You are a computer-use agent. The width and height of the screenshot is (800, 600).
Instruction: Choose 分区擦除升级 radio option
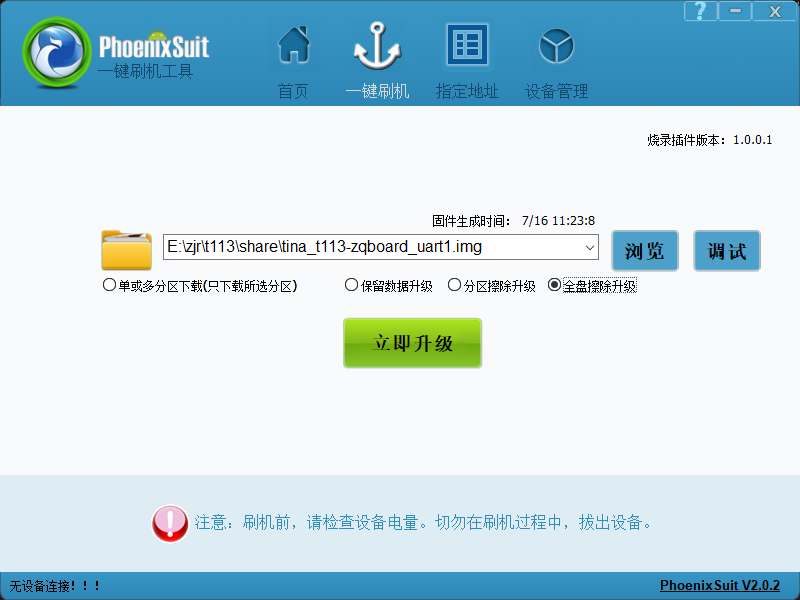click(x=454, y=285)
